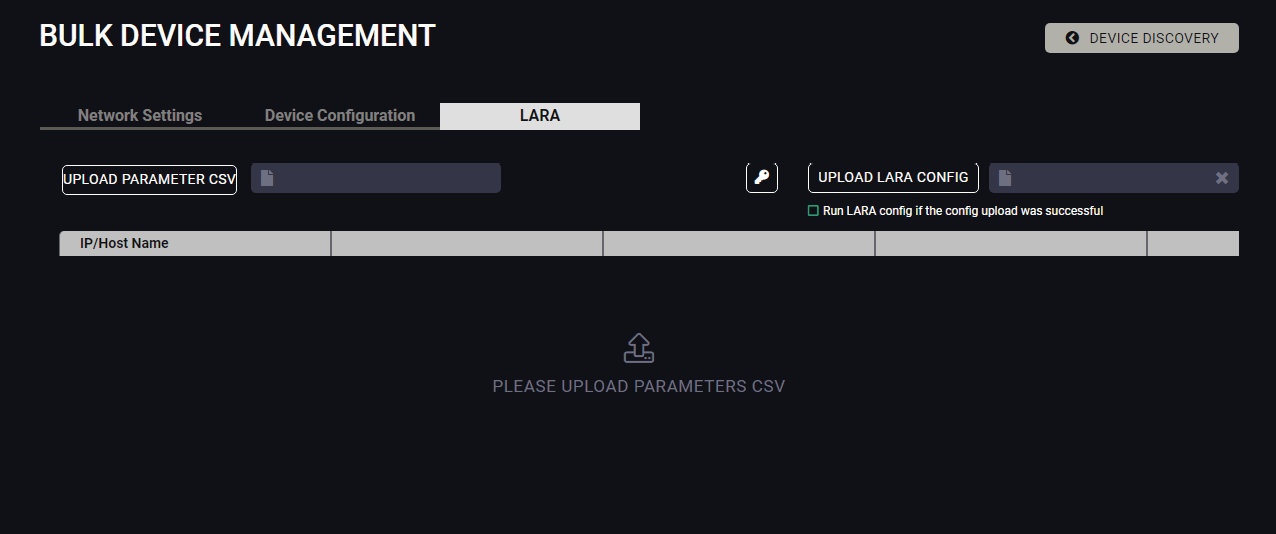Click the back arrow on Device Discovery
Viewport: 1276px width, 534px height.
coord(1072,38)
